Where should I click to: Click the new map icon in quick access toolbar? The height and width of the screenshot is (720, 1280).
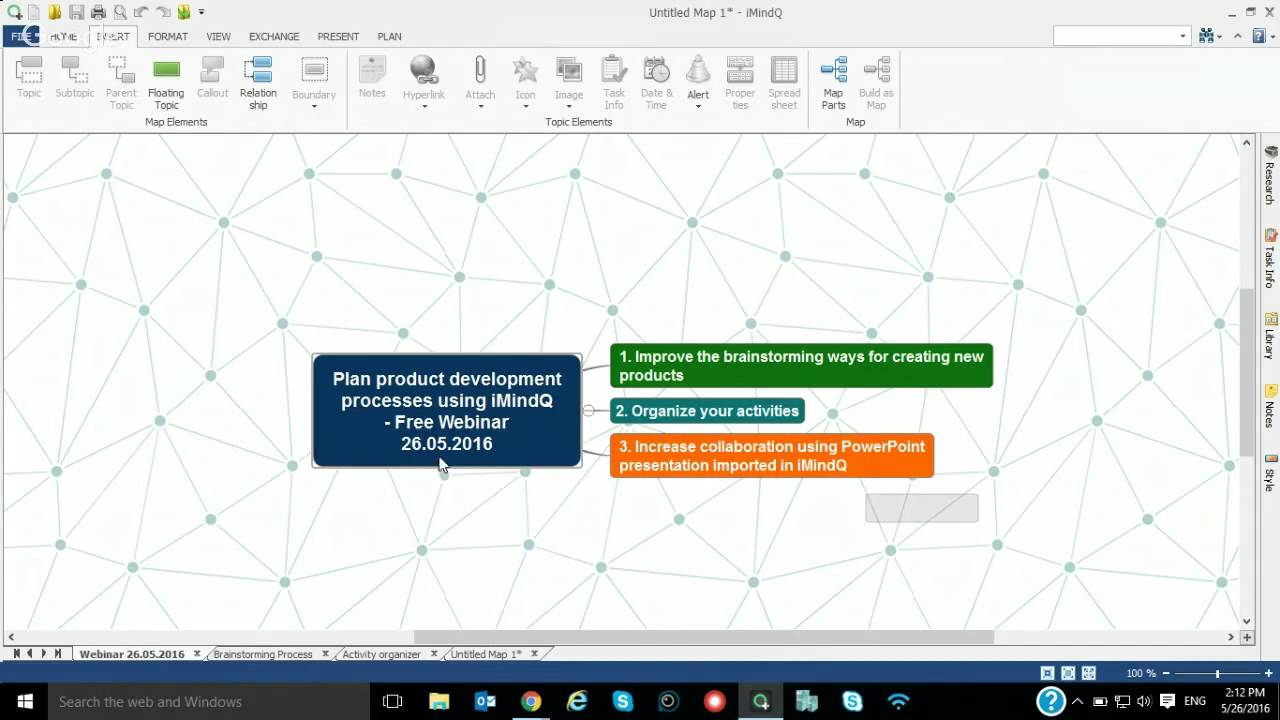pyautogui.click(x=34, y=12)
